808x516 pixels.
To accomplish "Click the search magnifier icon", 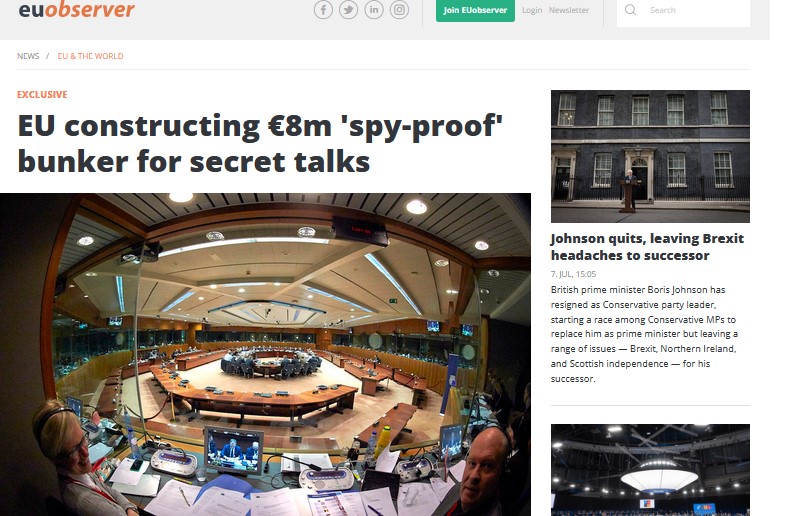I will 630,10.
